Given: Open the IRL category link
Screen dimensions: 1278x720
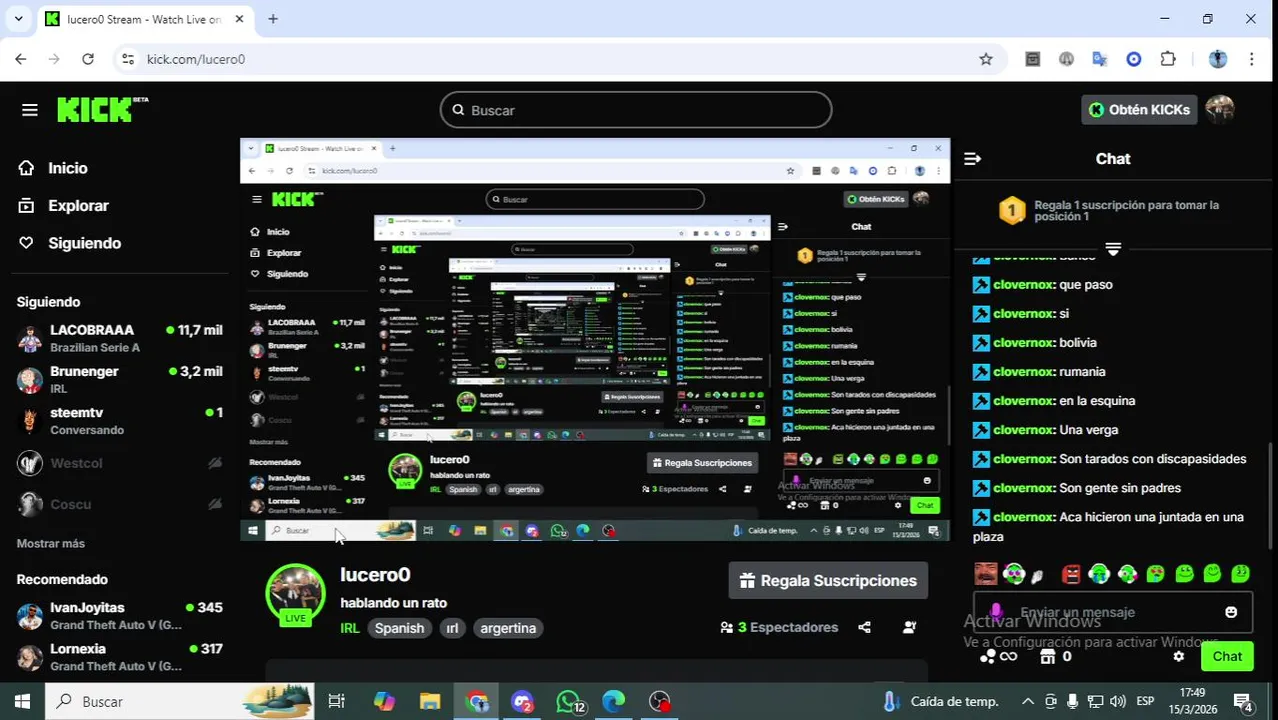Looking at the screenshot, I should tap(349, 628).
